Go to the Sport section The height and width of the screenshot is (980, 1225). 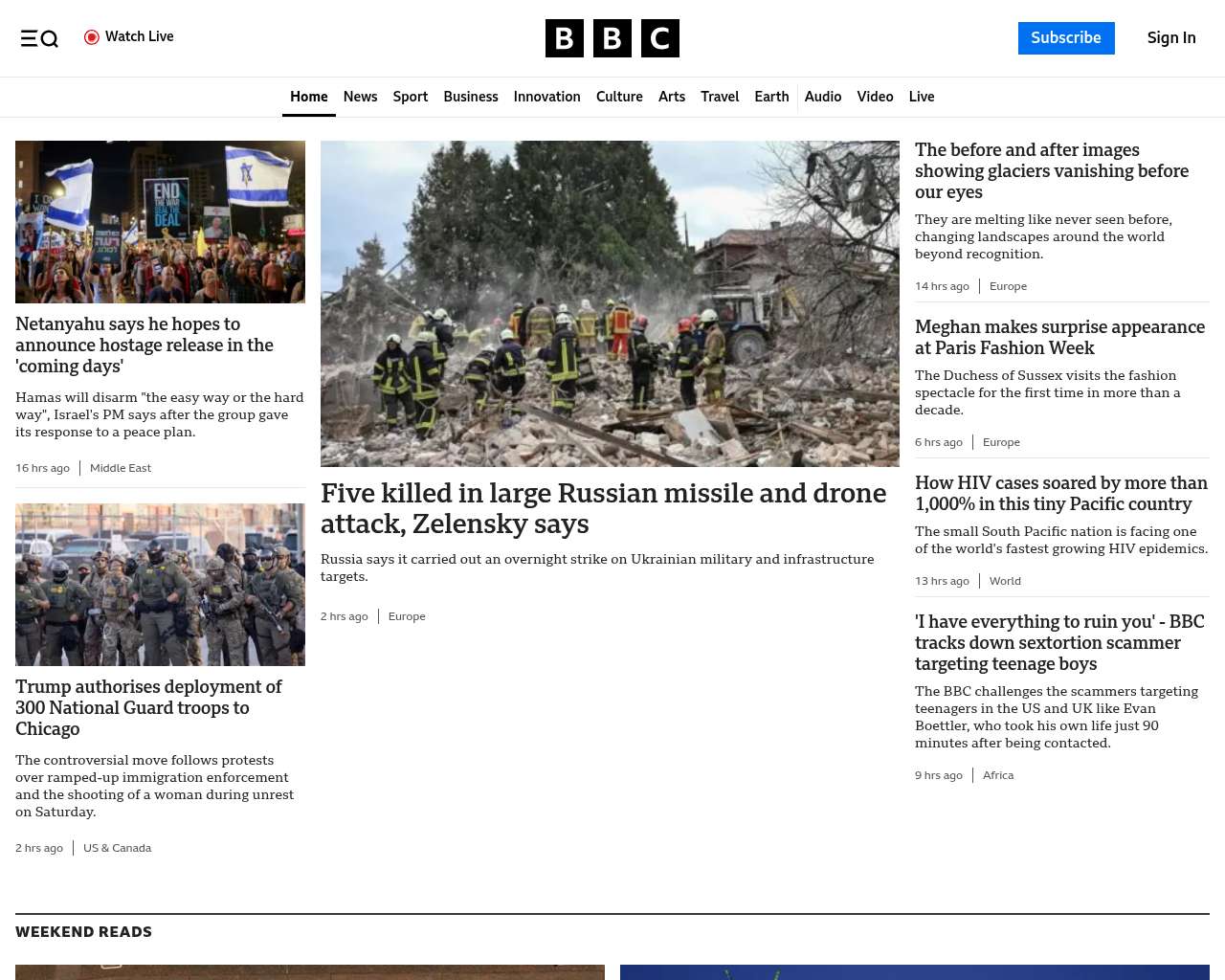click(410, 97)
